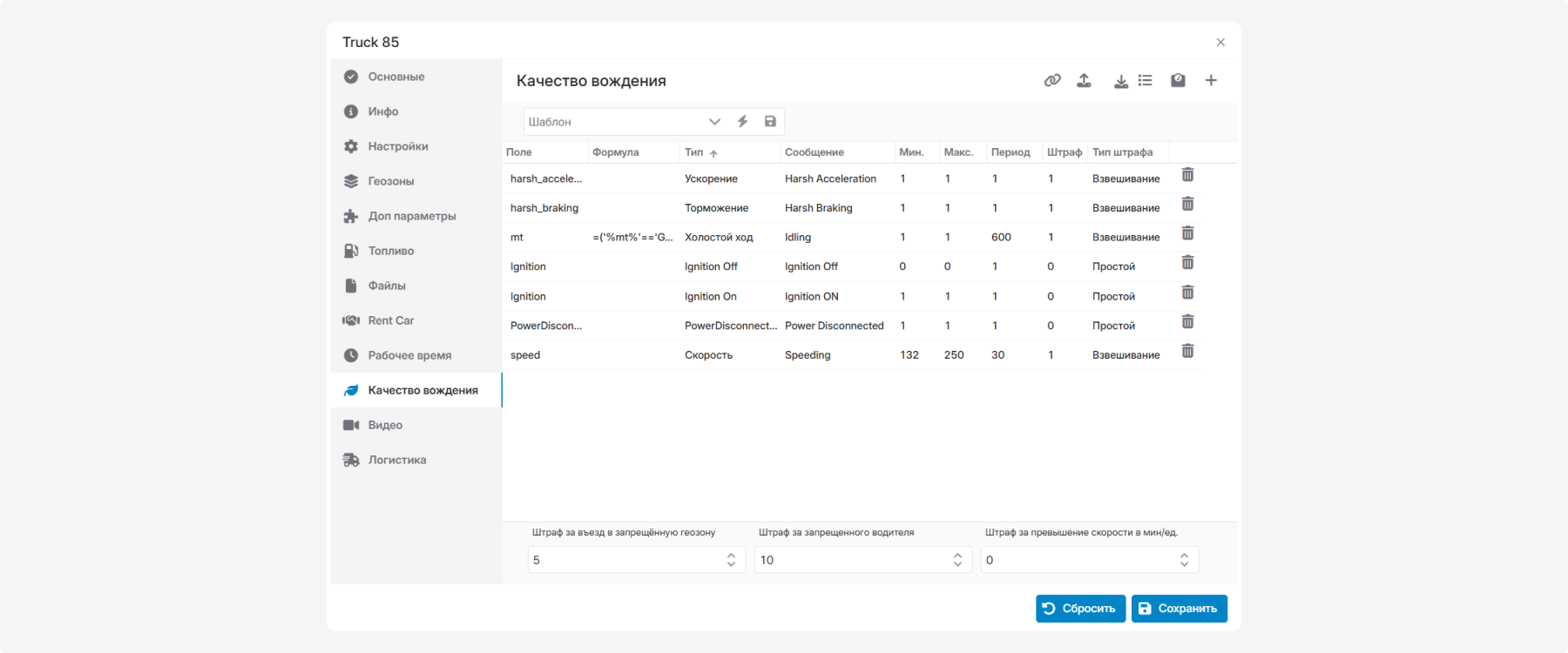Delete the speed row via trash icon
Viewport: 1568px width, 653px height.
(1187, 351)
